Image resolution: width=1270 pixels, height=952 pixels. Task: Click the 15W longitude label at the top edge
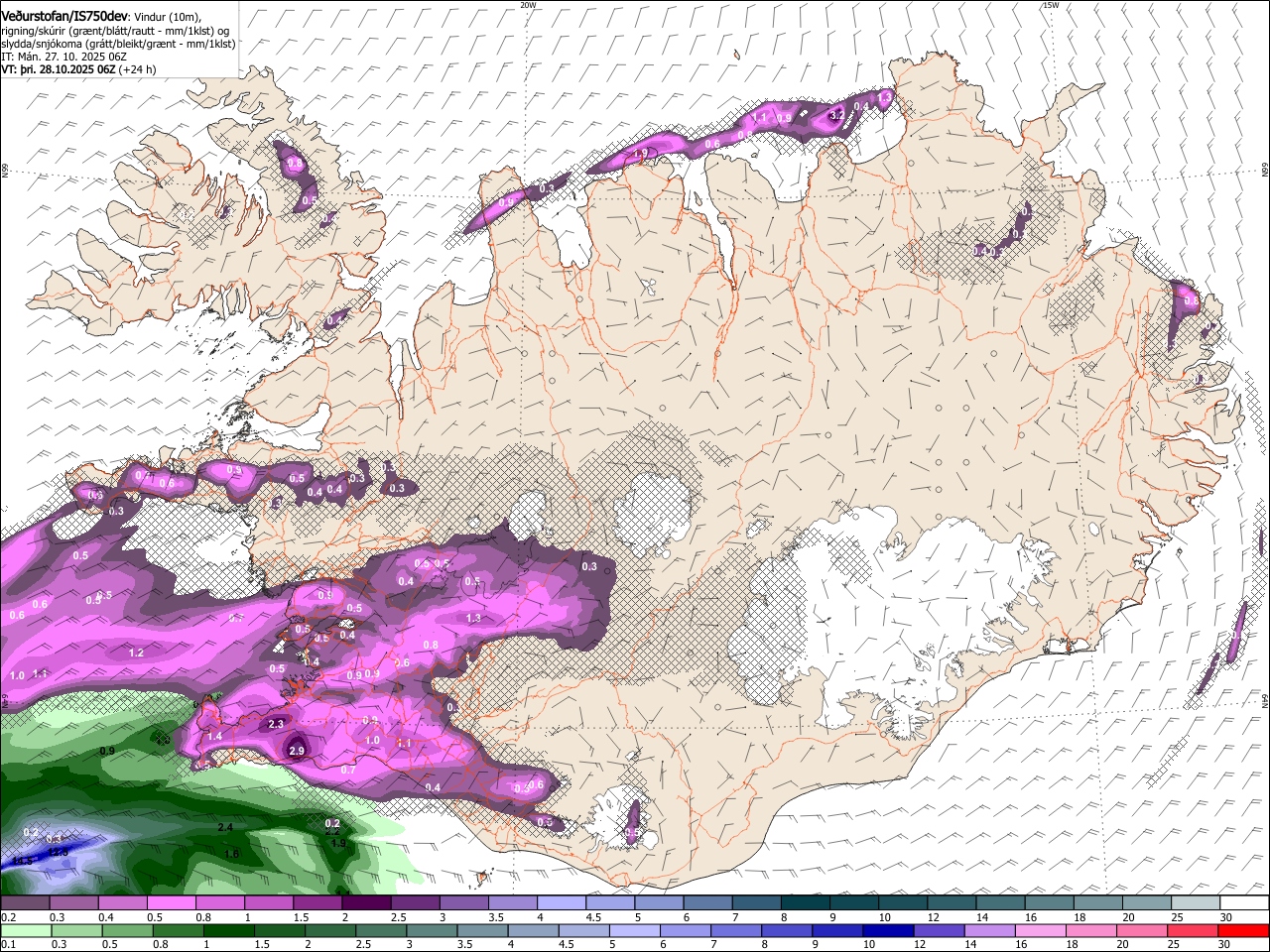[1051, 5]
